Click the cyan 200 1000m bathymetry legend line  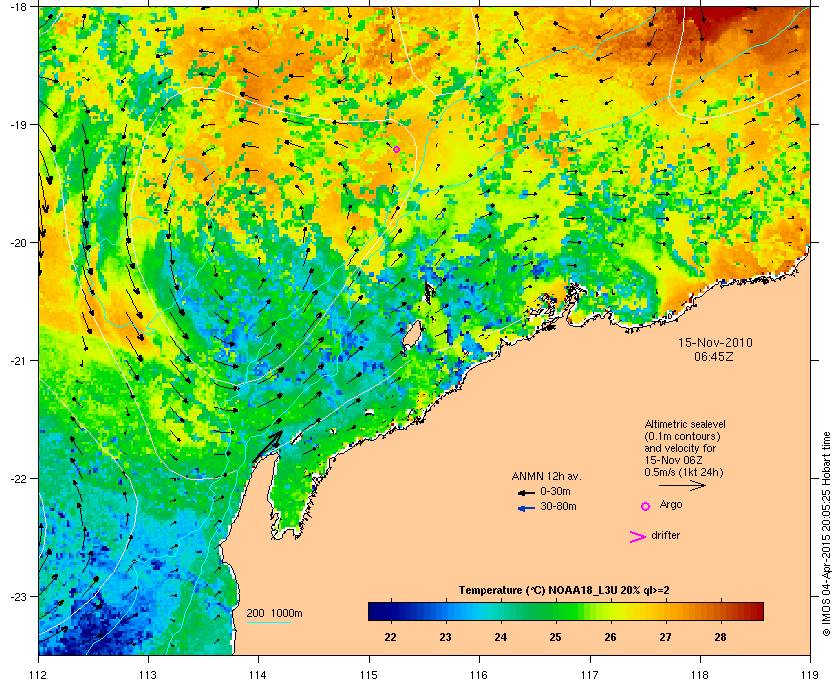click(268, 622)
